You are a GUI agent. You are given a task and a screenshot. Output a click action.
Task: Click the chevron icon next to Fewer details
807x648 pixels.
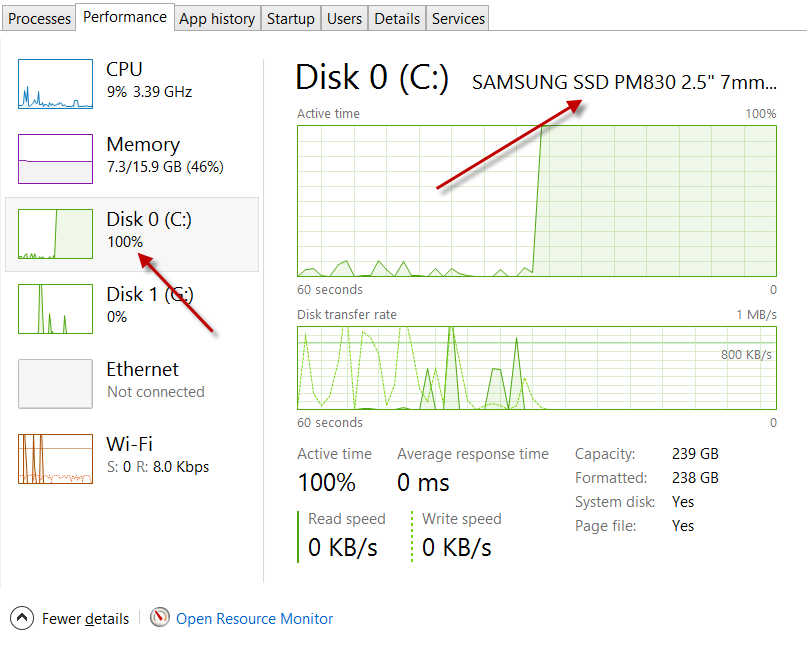20,618
